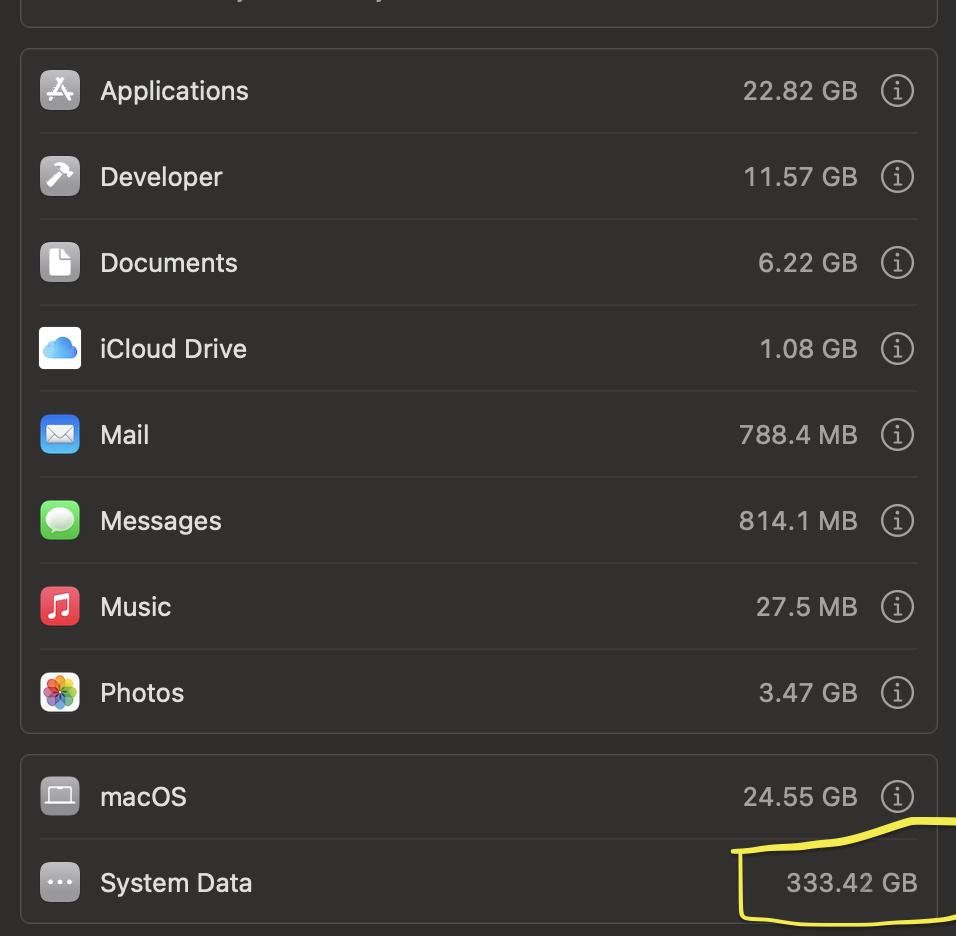Click iCloud Drive info button
956x936 pixels.
(x=897, y=349)
